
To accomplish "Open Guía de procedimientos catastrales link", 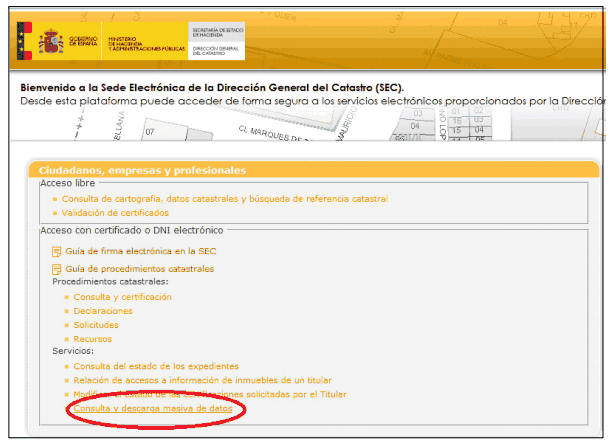I will click(139, 269).
